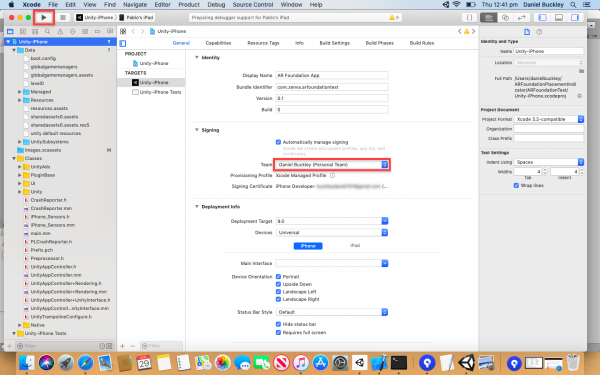Select the iPad segment button

coord(355,246)
